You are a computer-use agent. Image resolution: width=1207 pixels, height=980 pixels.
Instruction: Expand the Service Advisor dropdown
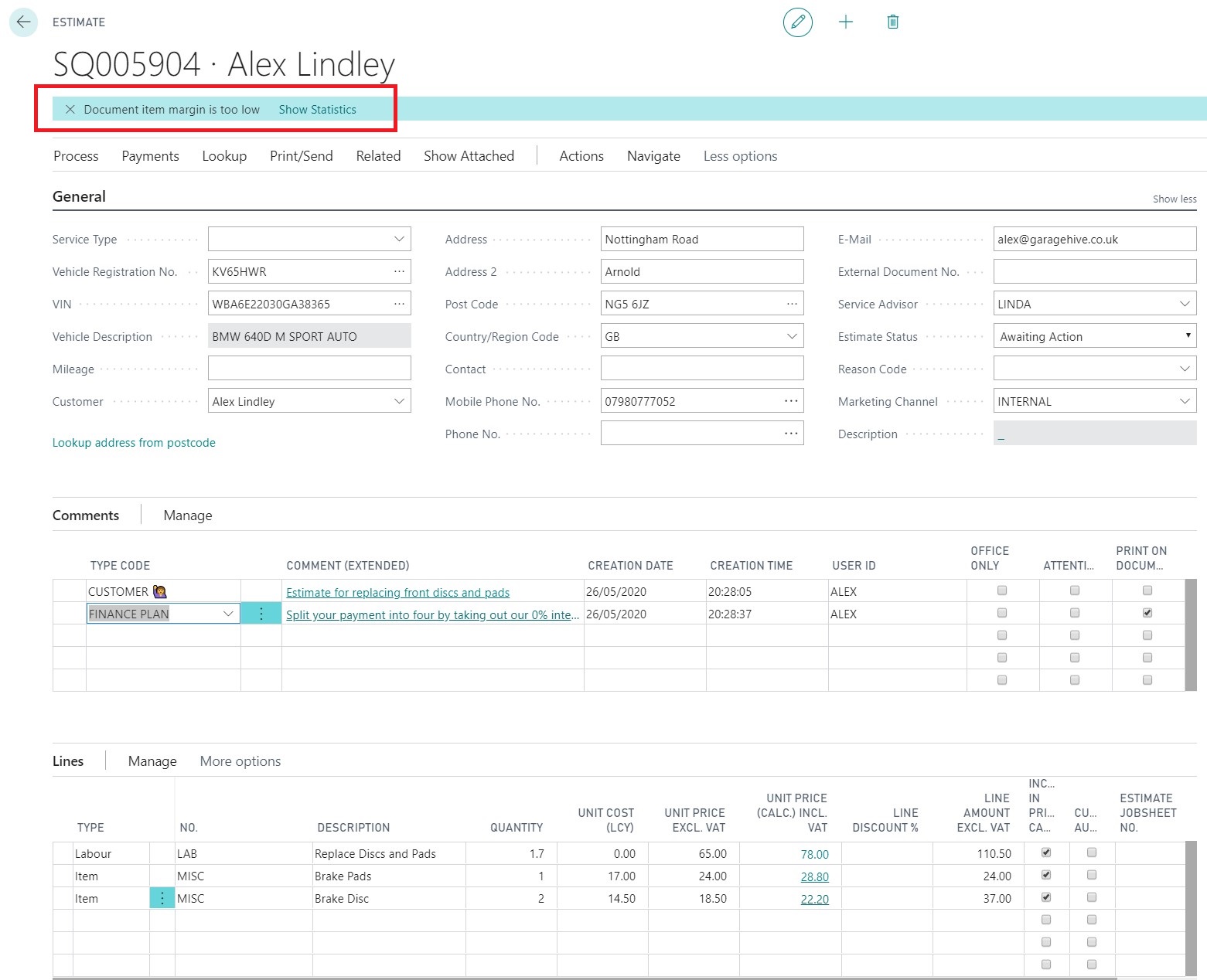[1185, 305]
